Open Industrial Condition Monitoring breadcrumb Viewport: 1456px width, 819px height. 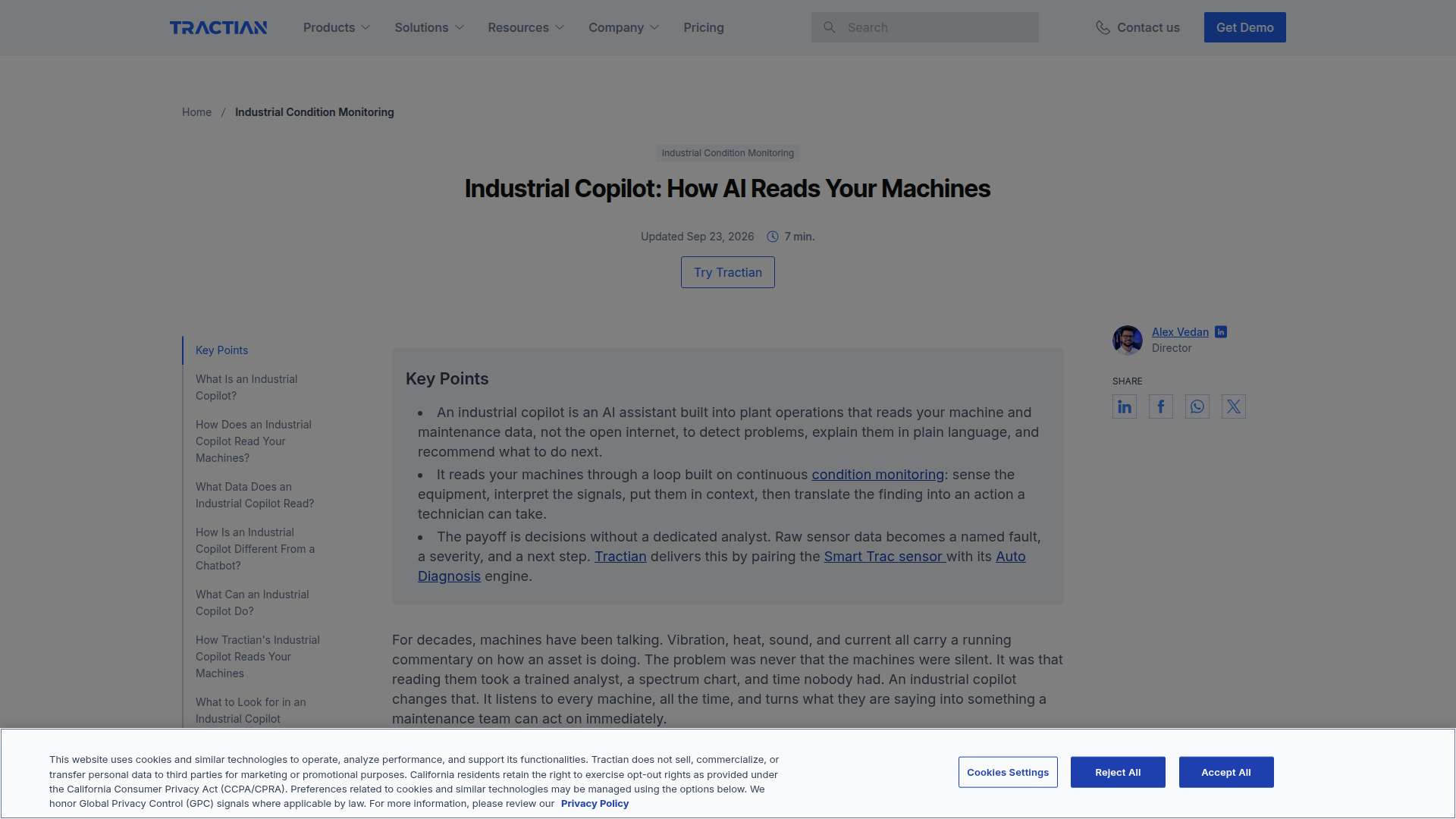tap(315, 112)
